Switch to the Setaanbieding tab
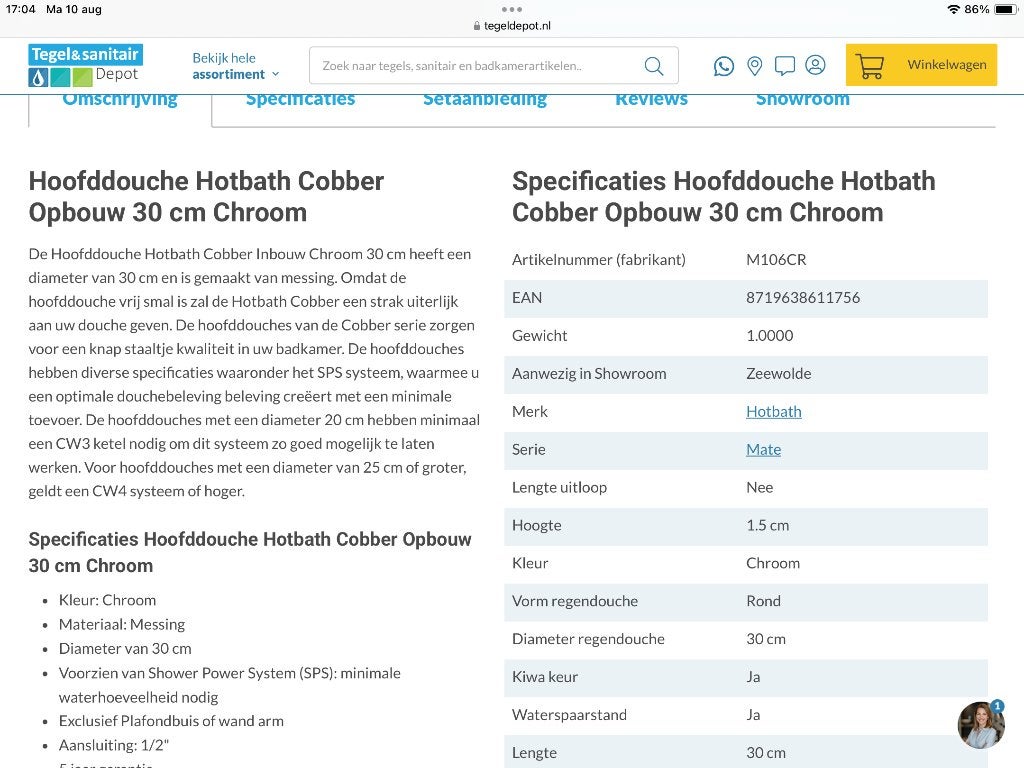This screenshot has height=768, width=1024. coord(485,100)
